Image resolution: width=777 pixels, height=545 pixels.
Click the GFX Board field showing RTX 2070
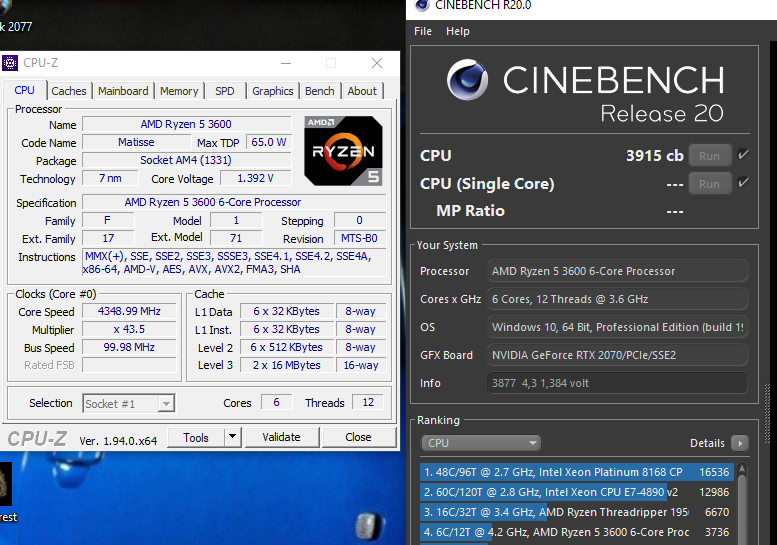617,355
